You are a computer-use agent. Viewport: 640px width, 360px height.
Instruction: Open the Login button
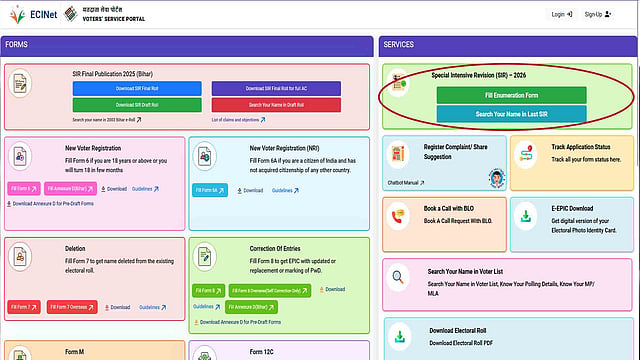pos(562,14)
